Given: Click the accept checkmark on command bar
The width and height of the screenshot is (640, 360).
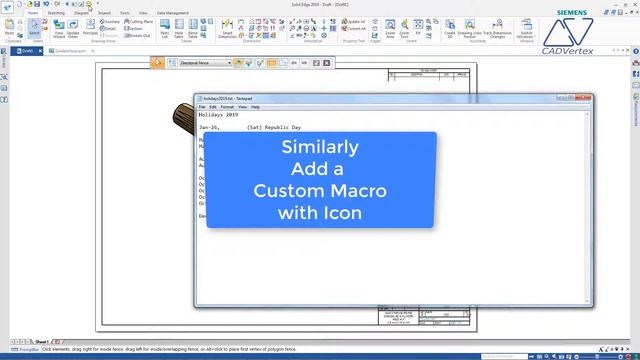Looking at the screenshot, I should tap(316, 63).
